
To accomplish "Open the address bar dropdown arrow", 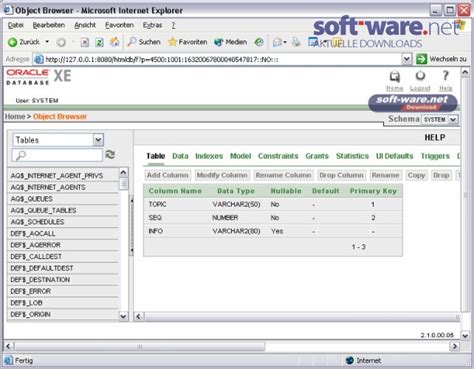I will click(x=406, y=59).
